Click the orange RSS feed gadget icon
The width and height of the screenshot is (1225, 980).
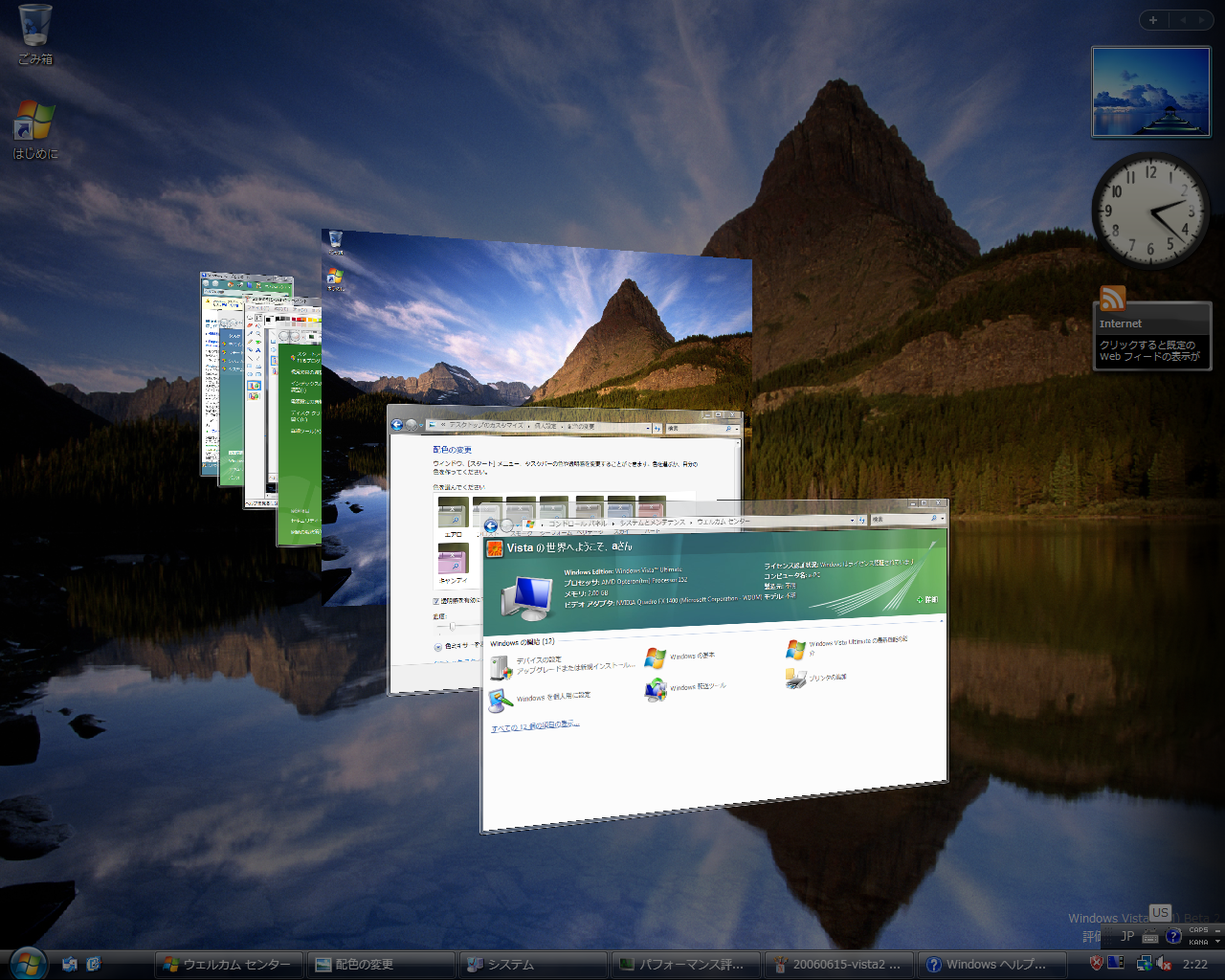1112,299
